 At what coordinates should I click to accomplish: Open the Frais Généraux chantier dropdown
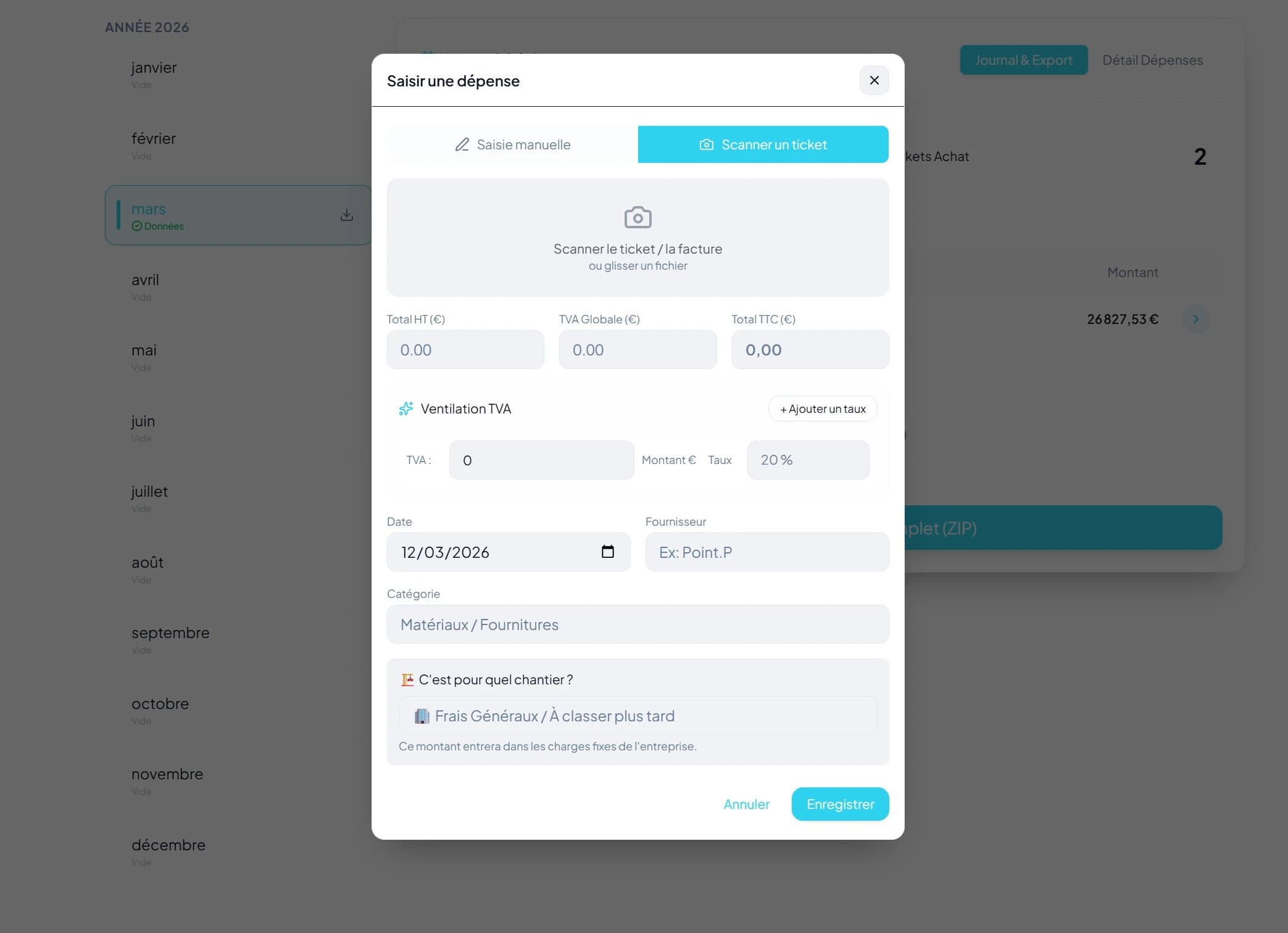click(x=638, y=715)
